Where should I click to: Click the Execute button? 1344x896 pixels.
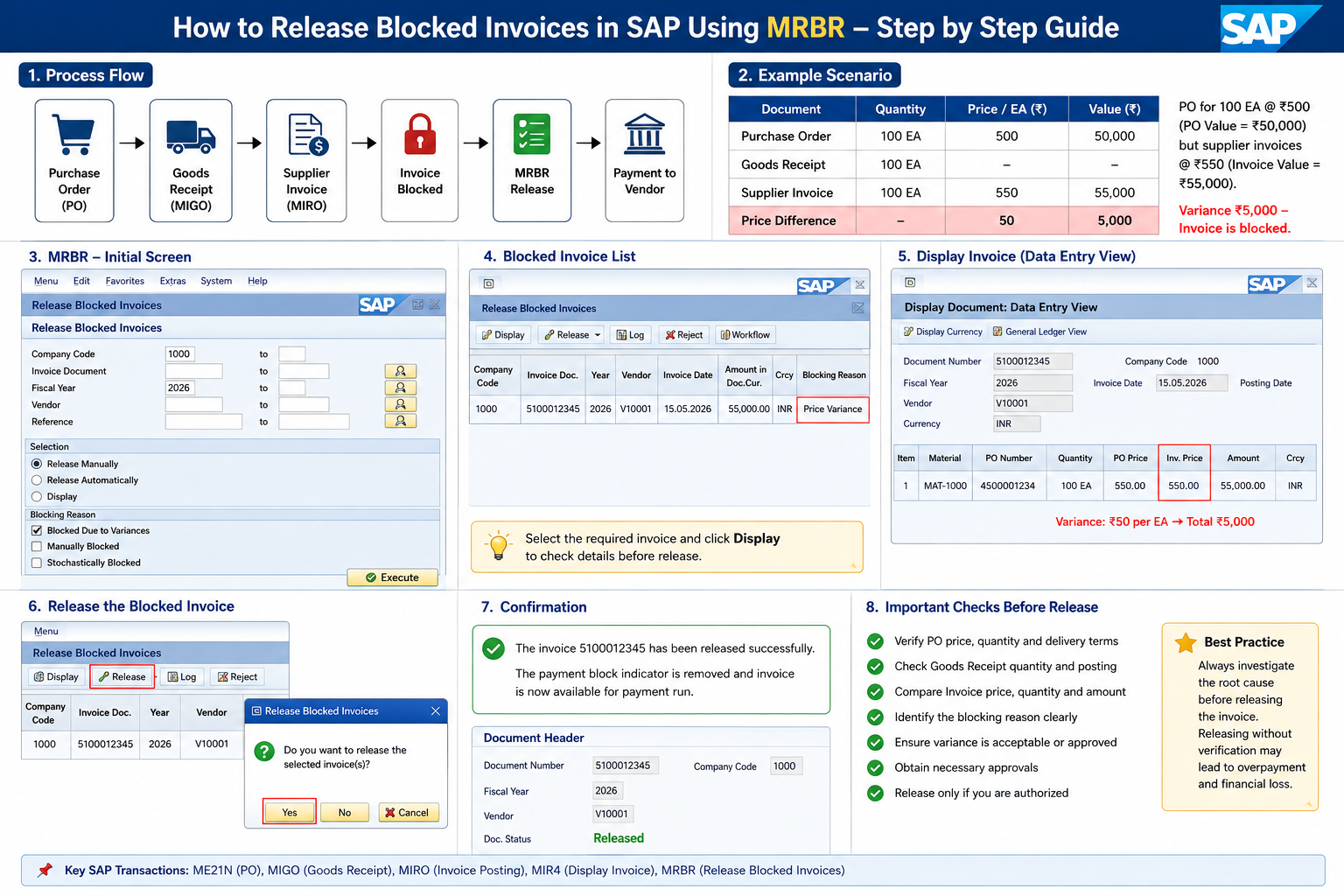coord(392,577)
